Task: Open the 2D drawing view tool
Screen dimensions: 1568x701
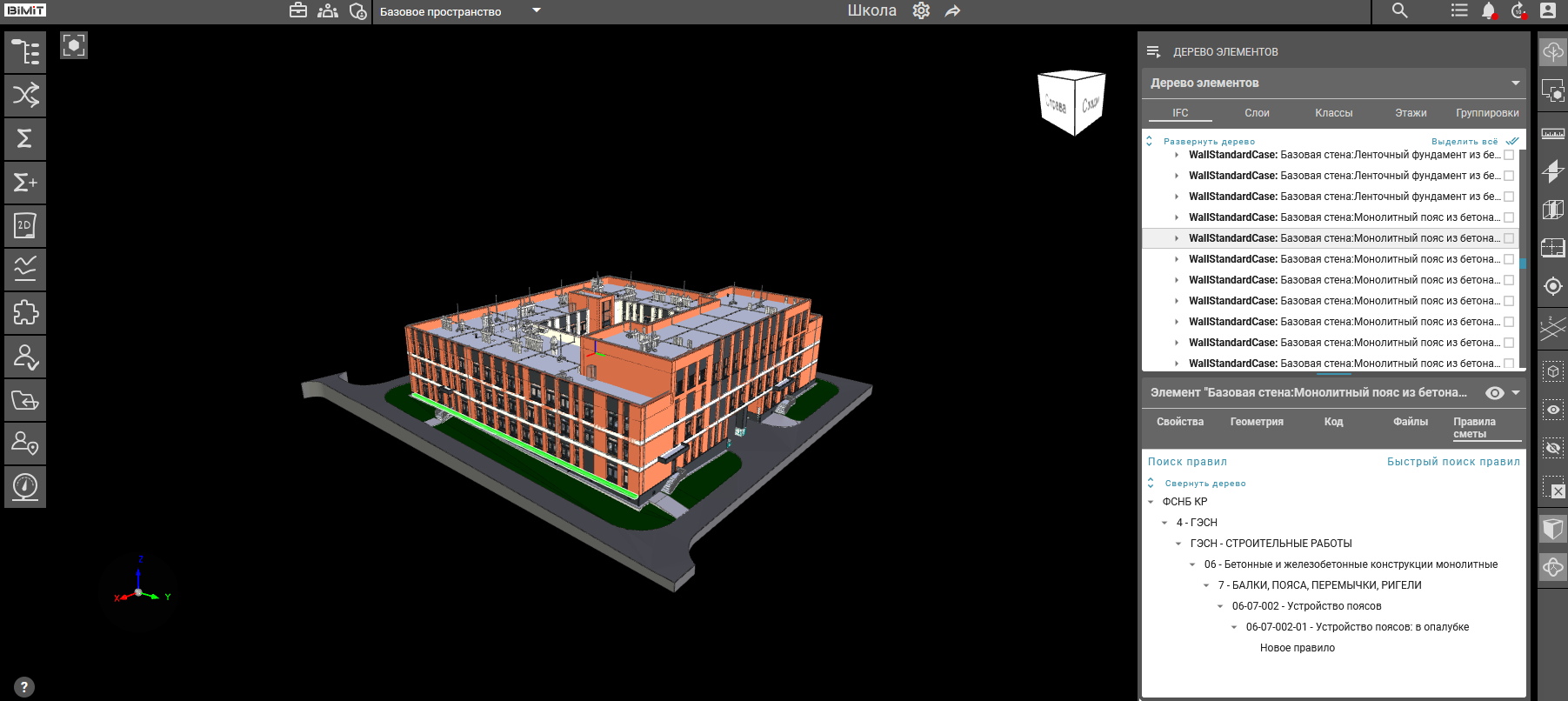Action: [25, 226]
